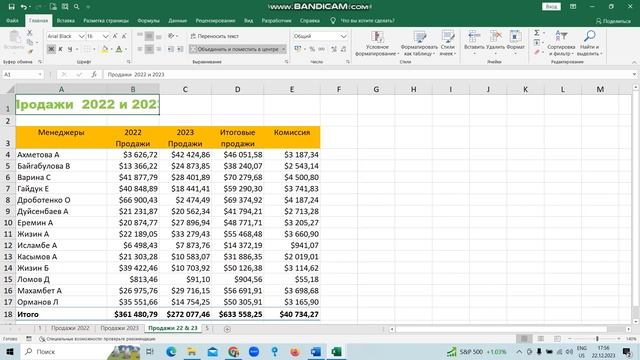Click the accessibility check status message
Screen dimensions: 640x360
(x=97, y=339)
